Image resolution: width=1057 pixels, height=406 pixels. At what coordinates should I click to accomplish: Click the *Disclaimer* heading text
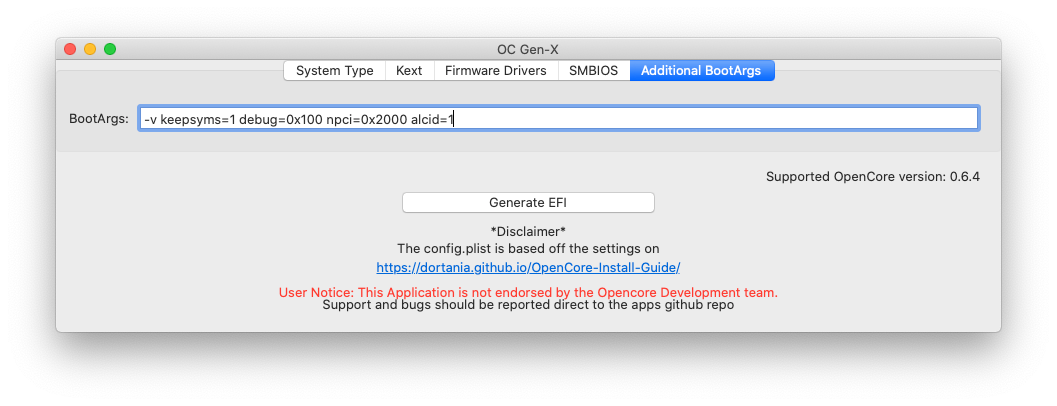click(x=528, y=231)
